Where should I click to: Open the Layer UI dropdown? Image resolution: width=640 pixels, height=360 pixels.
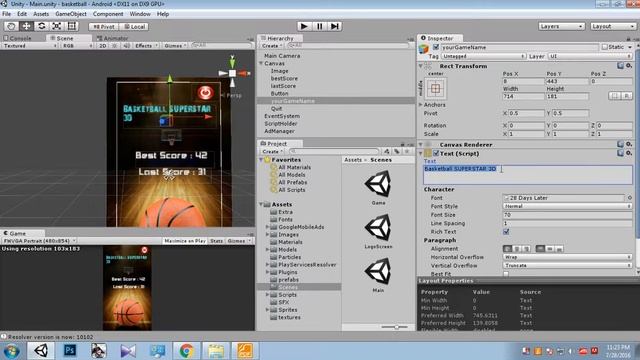(590, 56)
